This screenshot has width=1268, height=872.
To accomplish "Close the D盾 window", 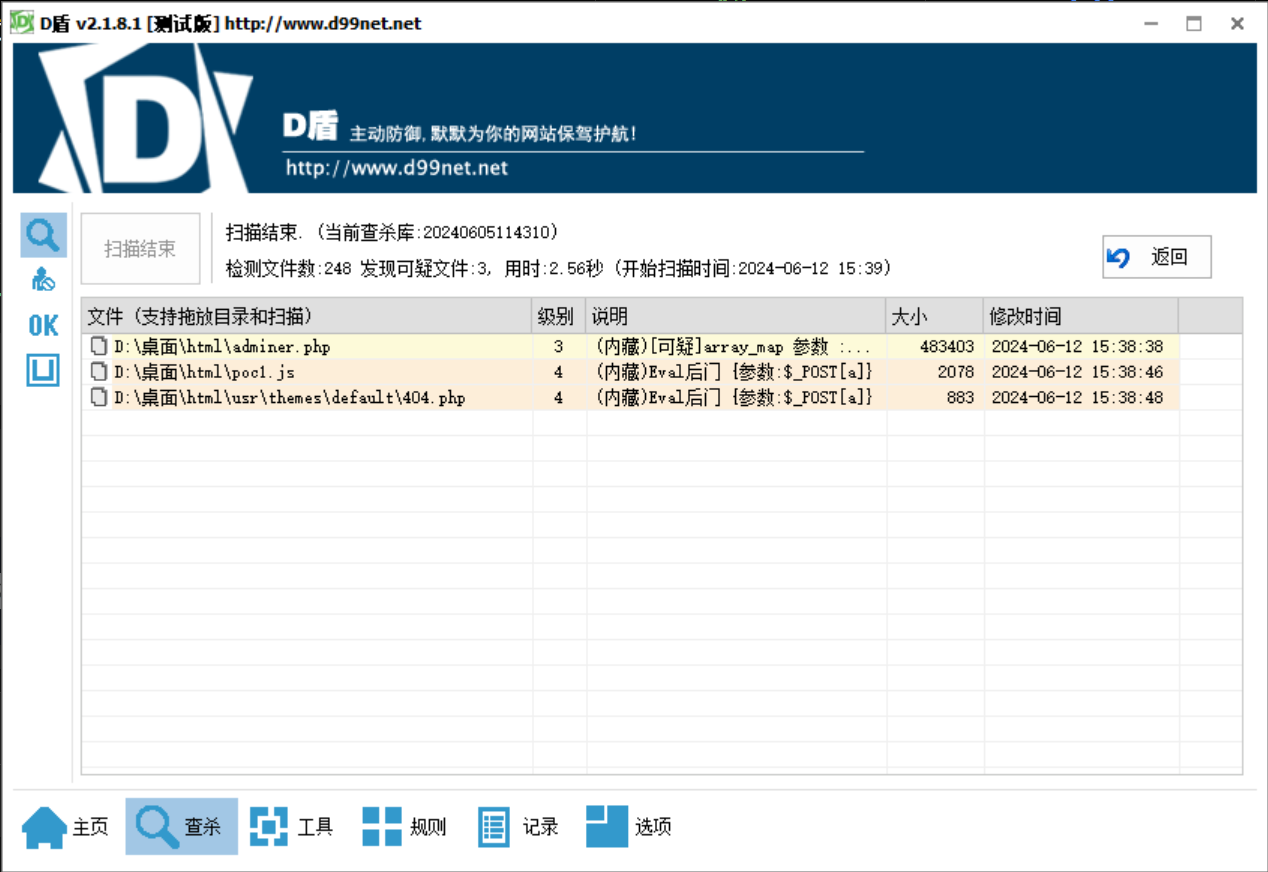I will click(1238, 23).
